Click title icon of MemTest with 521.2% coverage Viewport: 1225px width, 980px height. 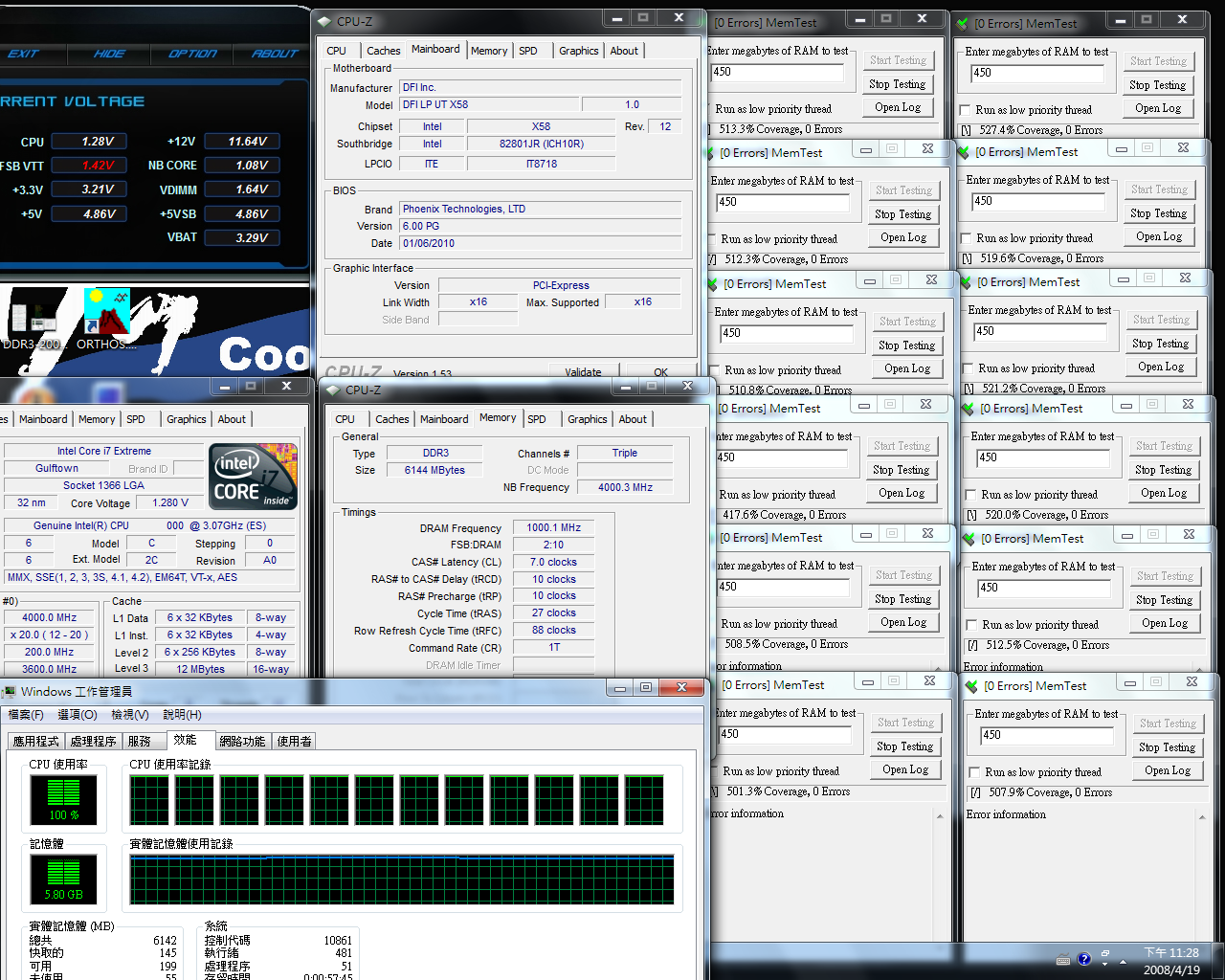968,281
